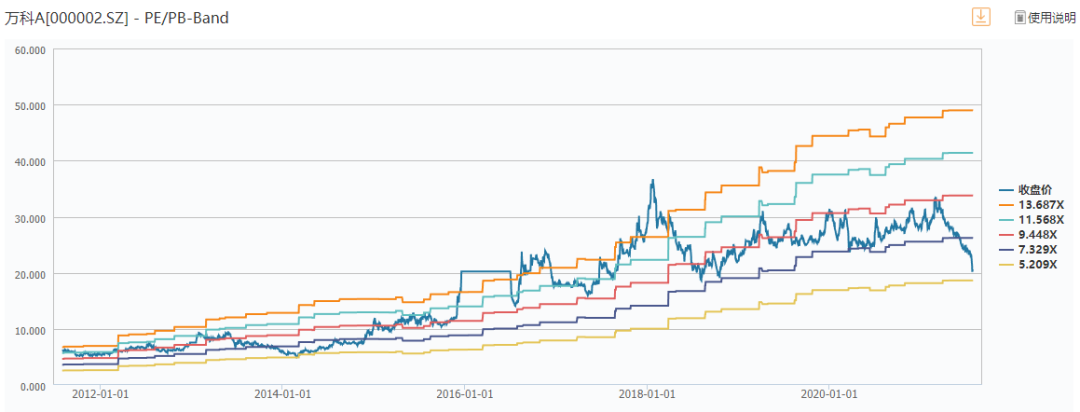Toggle the 13.687X legend series

[1032, 204]
